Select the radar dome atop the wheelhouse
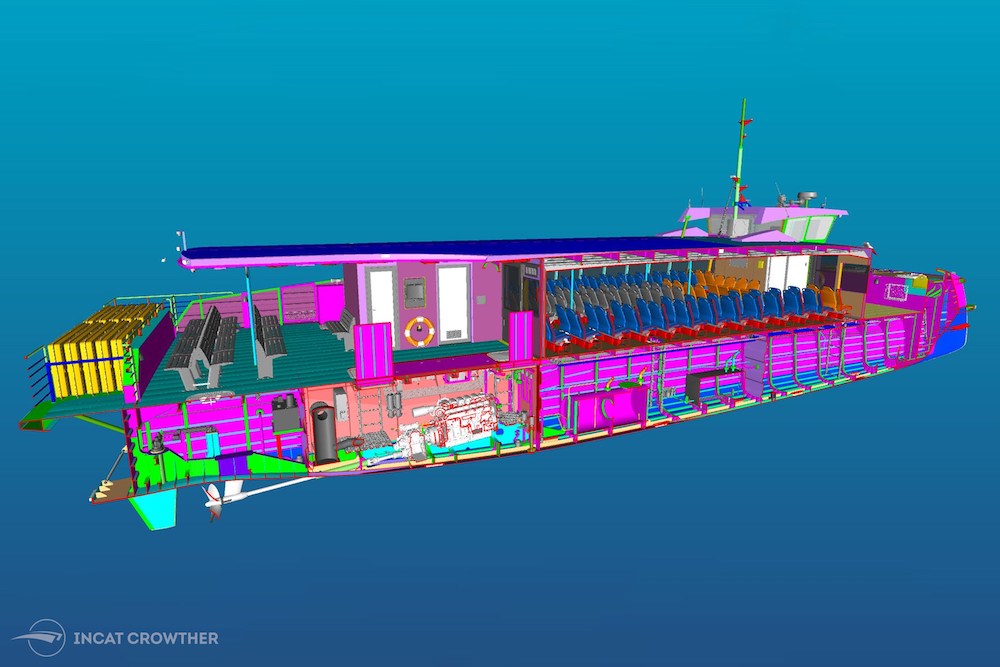 tap(806, 195)
